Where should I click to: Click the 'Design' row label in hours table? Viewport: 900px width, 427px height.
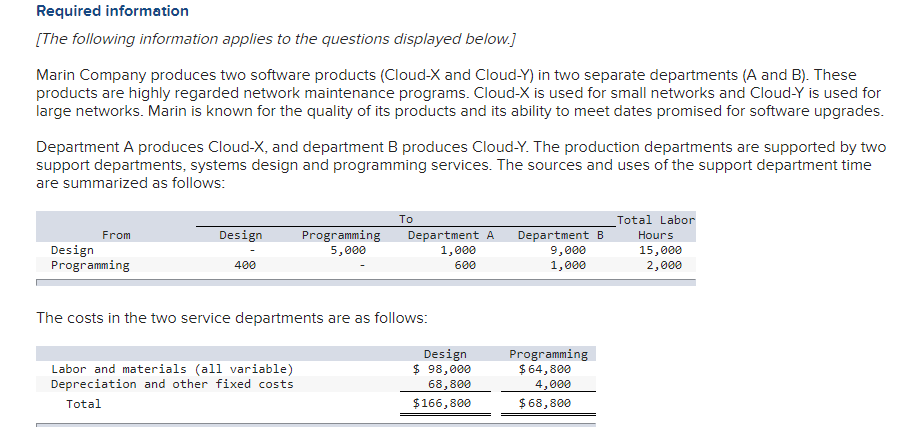tap(72, 250)
